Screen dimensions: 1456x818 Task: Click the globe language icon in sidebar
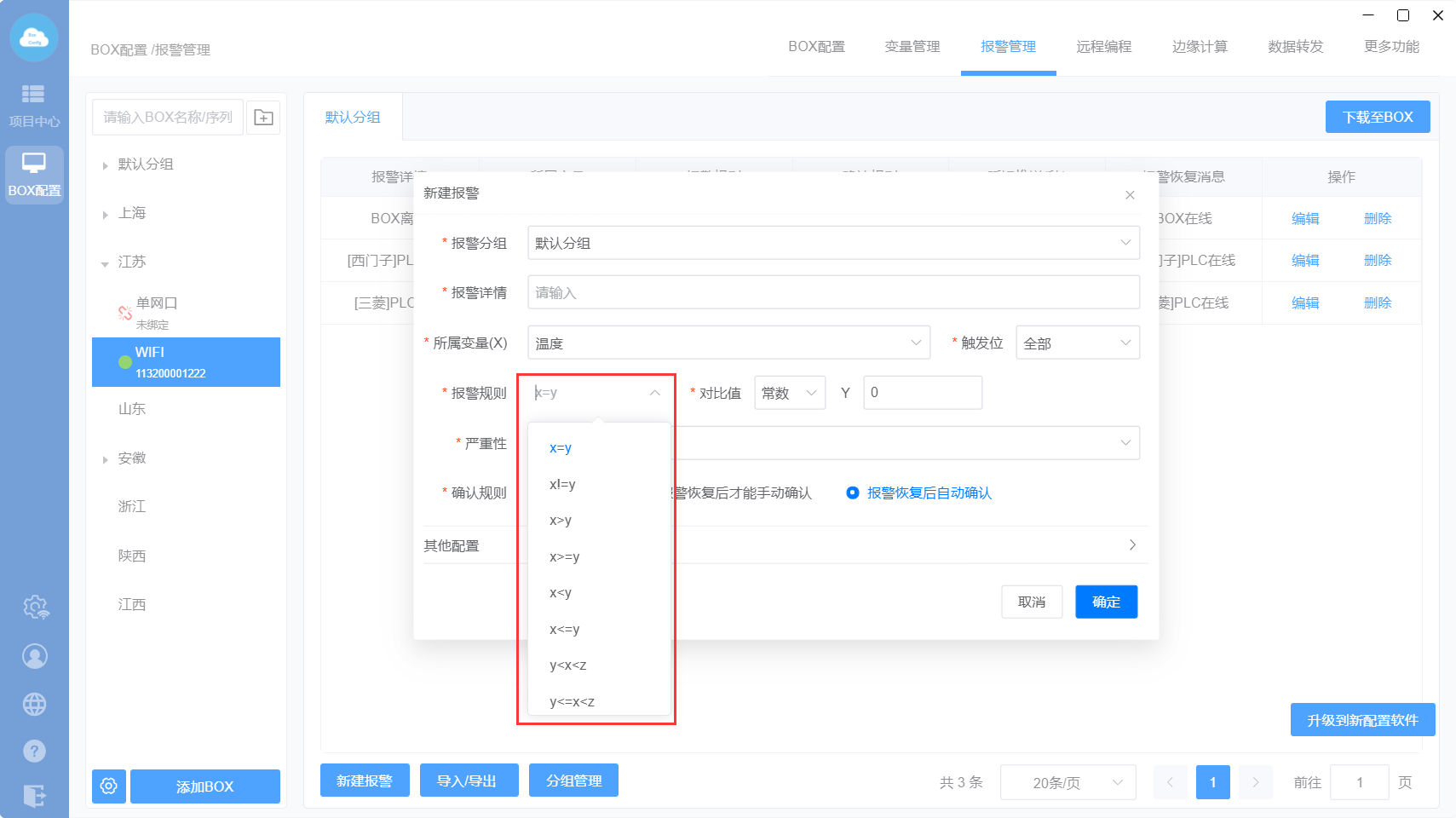pyautogui.click(x=35, y=704)
